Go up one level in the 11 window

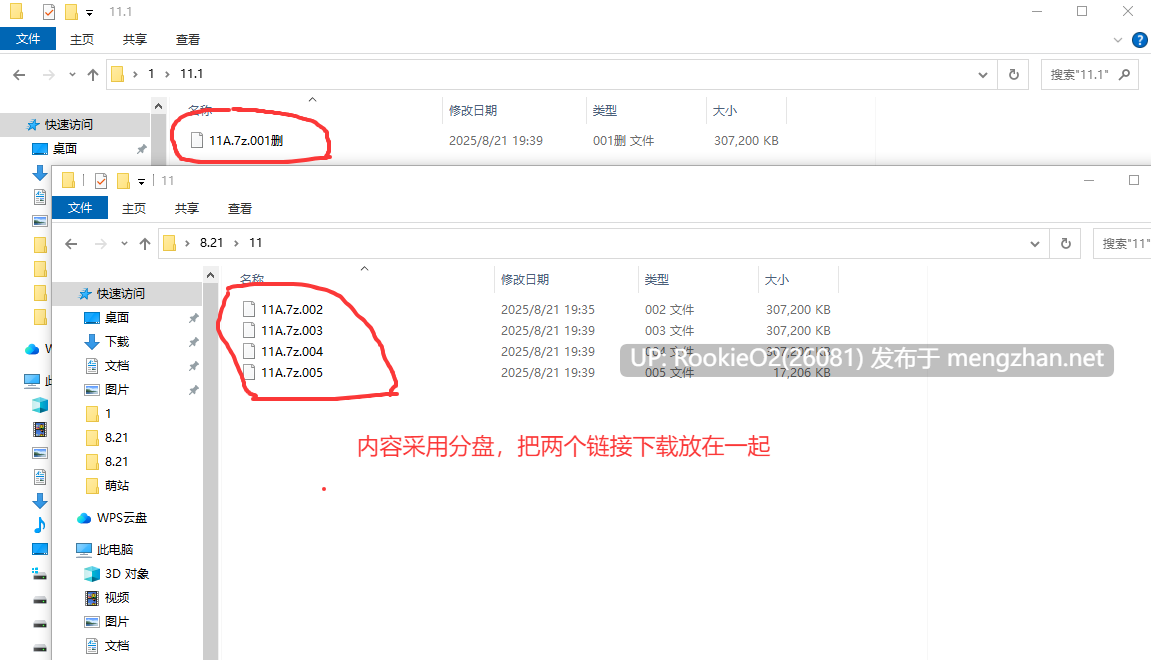click(145, 244)
